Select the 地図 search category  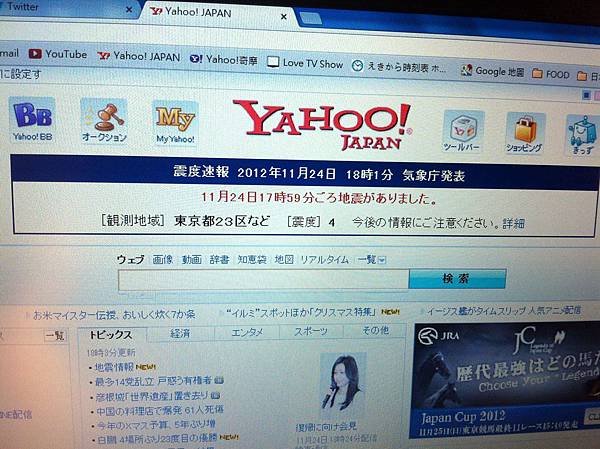click(284, 260)
